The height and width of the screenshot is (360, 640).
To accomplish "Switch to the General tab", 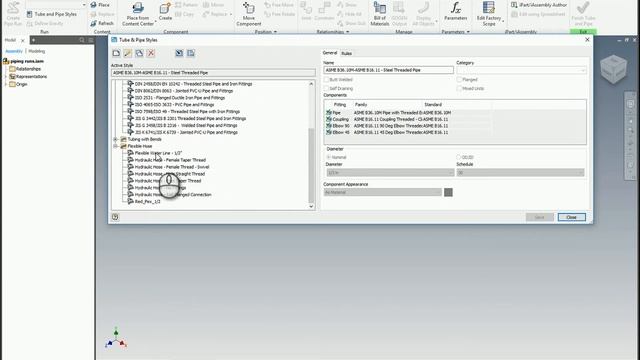I will tap(330, 53).
